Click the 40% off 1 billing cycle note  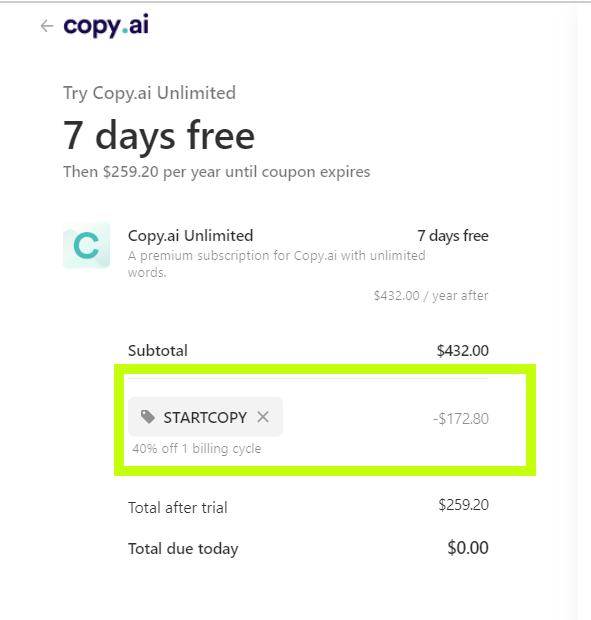pos(196,448)
